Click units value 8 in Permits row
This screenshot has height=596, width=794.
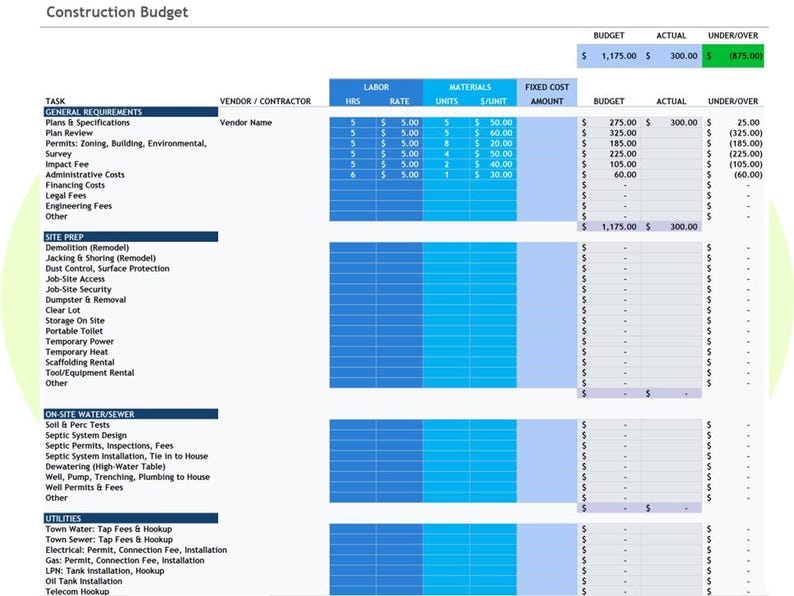(447, 144)
